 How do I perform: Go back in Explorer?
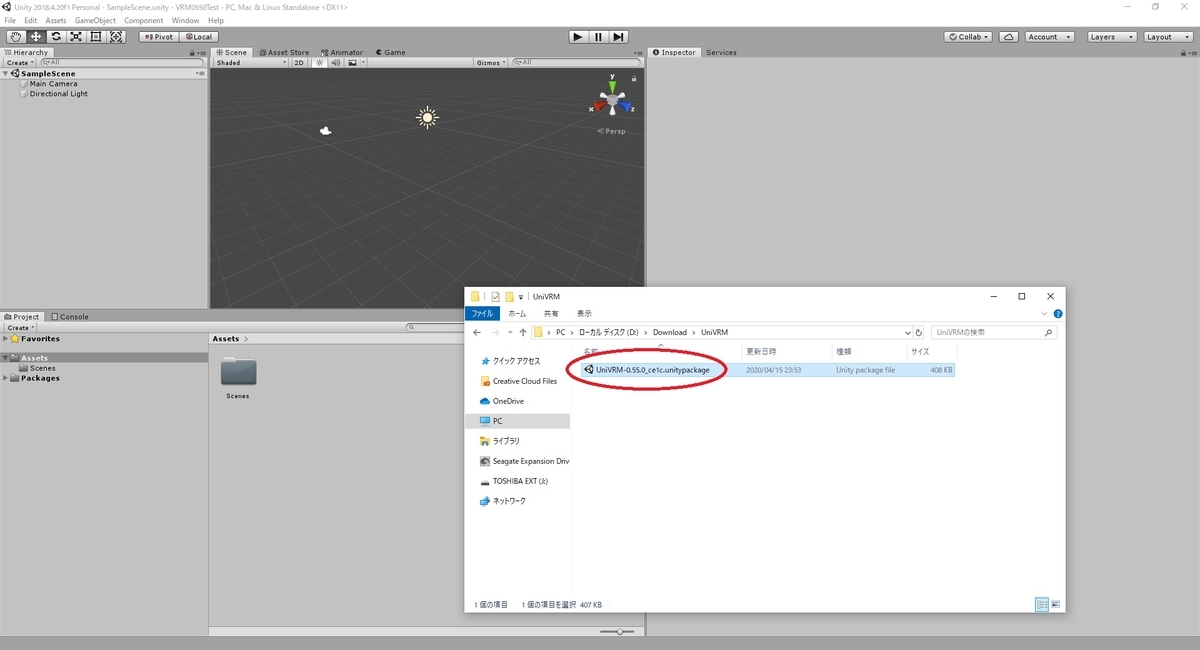click(x=478, y=333)
